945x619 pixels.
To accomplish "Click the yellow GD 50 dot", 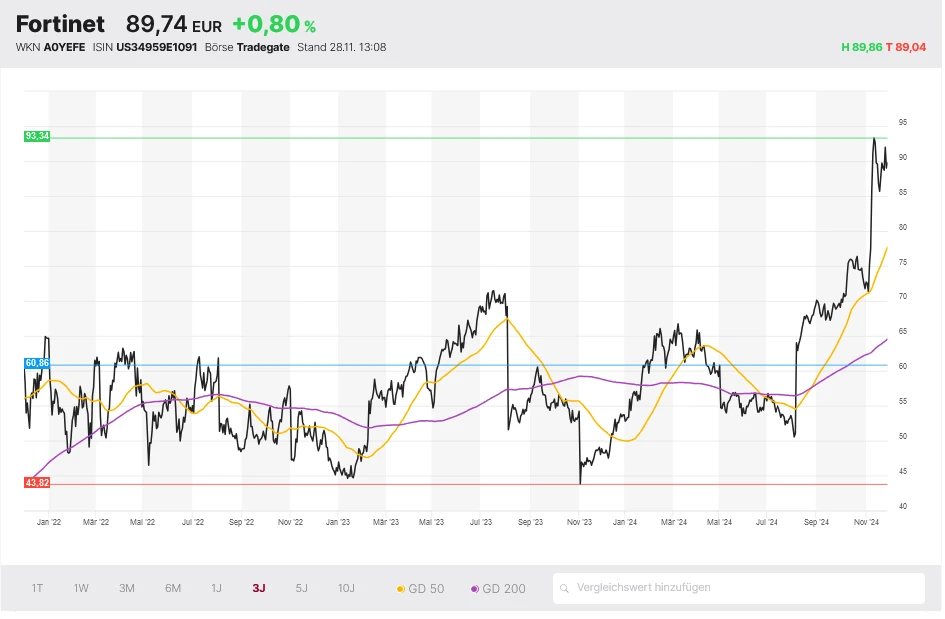I will tap(401, 589).
